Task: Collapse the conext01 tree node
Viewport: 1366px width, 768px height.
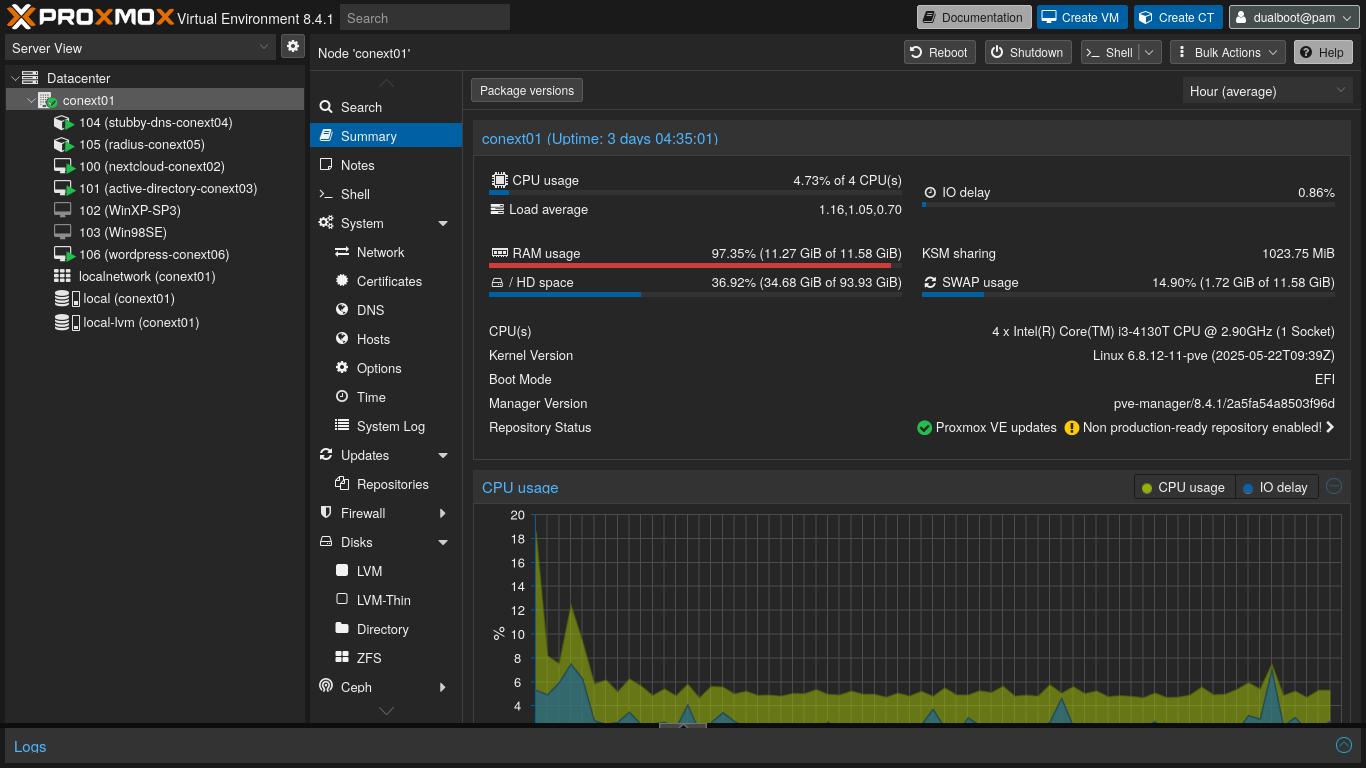Action: pos(31,100)
